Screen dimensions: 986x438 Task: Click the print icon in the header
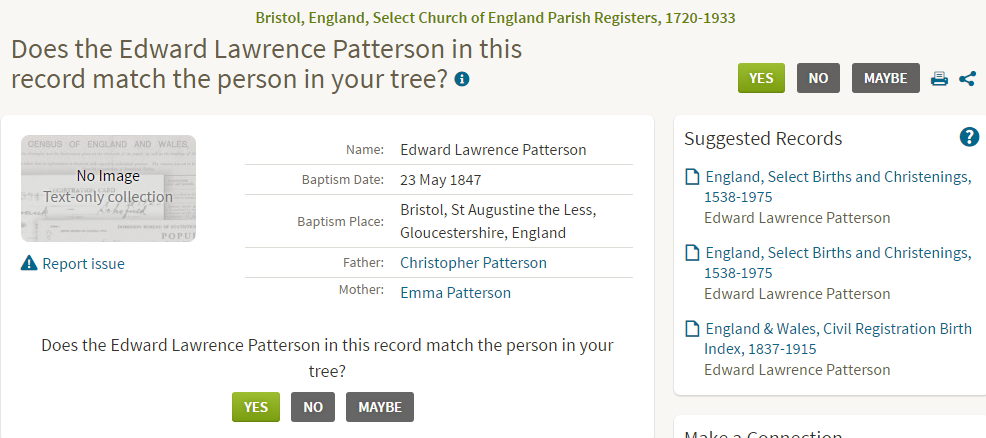[x=939, y=79]
